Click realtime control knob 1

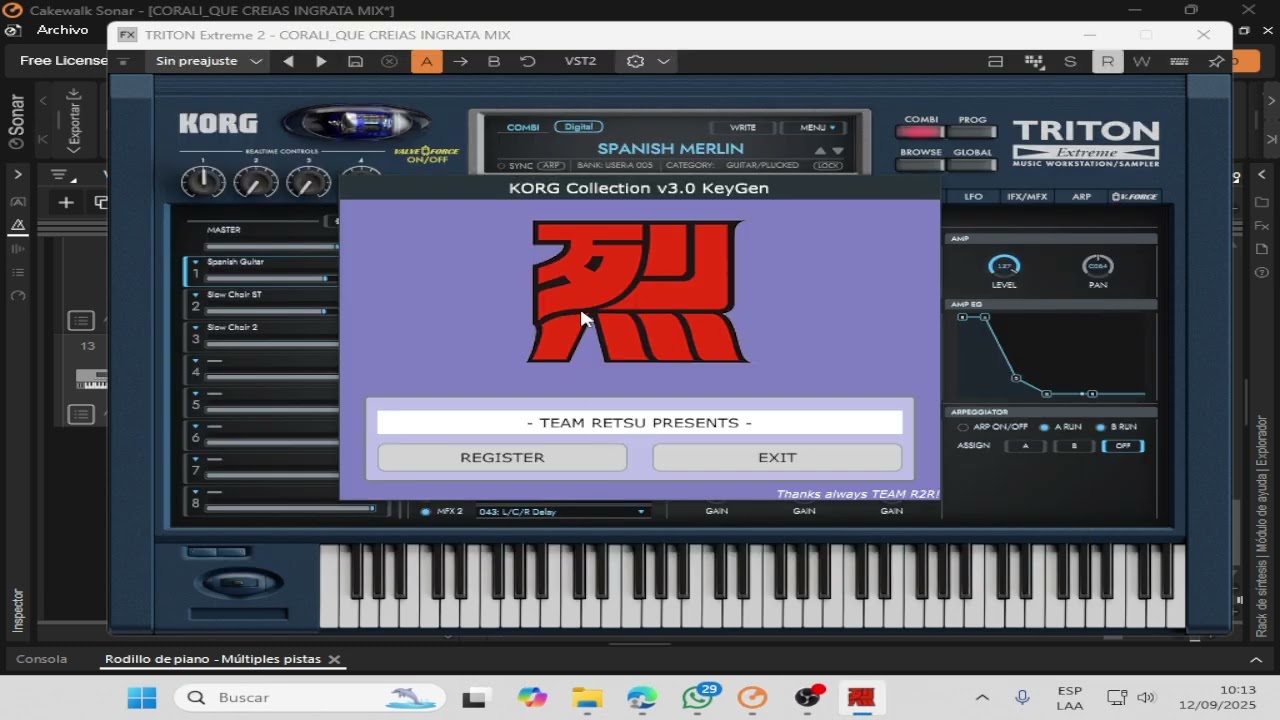tap(203, 182)
